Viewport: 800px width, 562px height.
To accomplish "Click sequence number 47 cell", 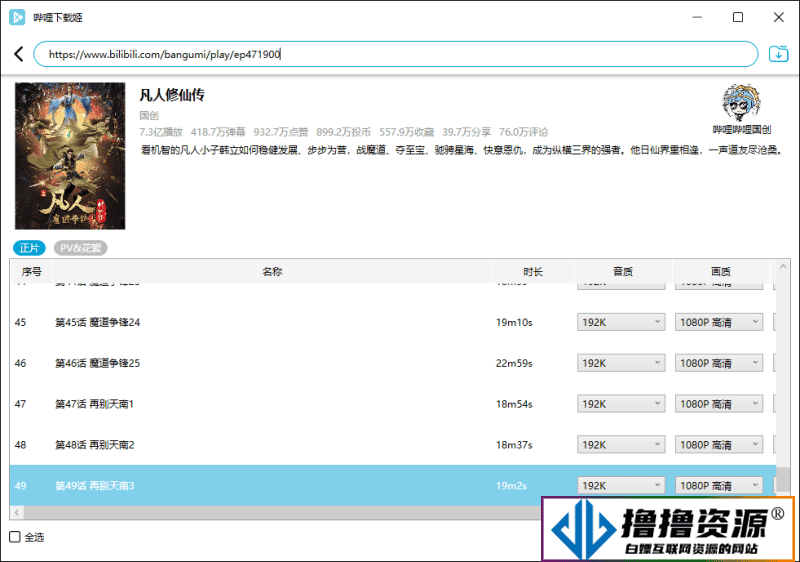I will pyautogui.click(x=20, y=404).
